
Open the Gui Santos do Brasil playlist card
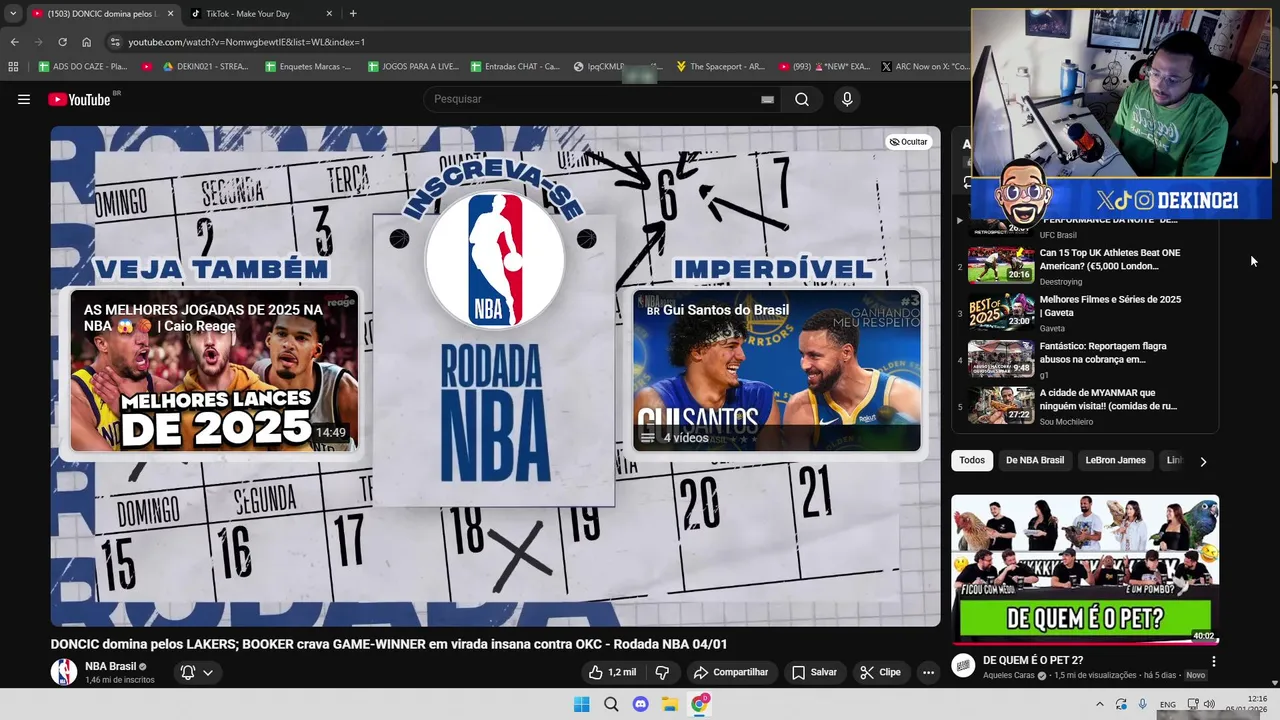[x=777, y=371]
